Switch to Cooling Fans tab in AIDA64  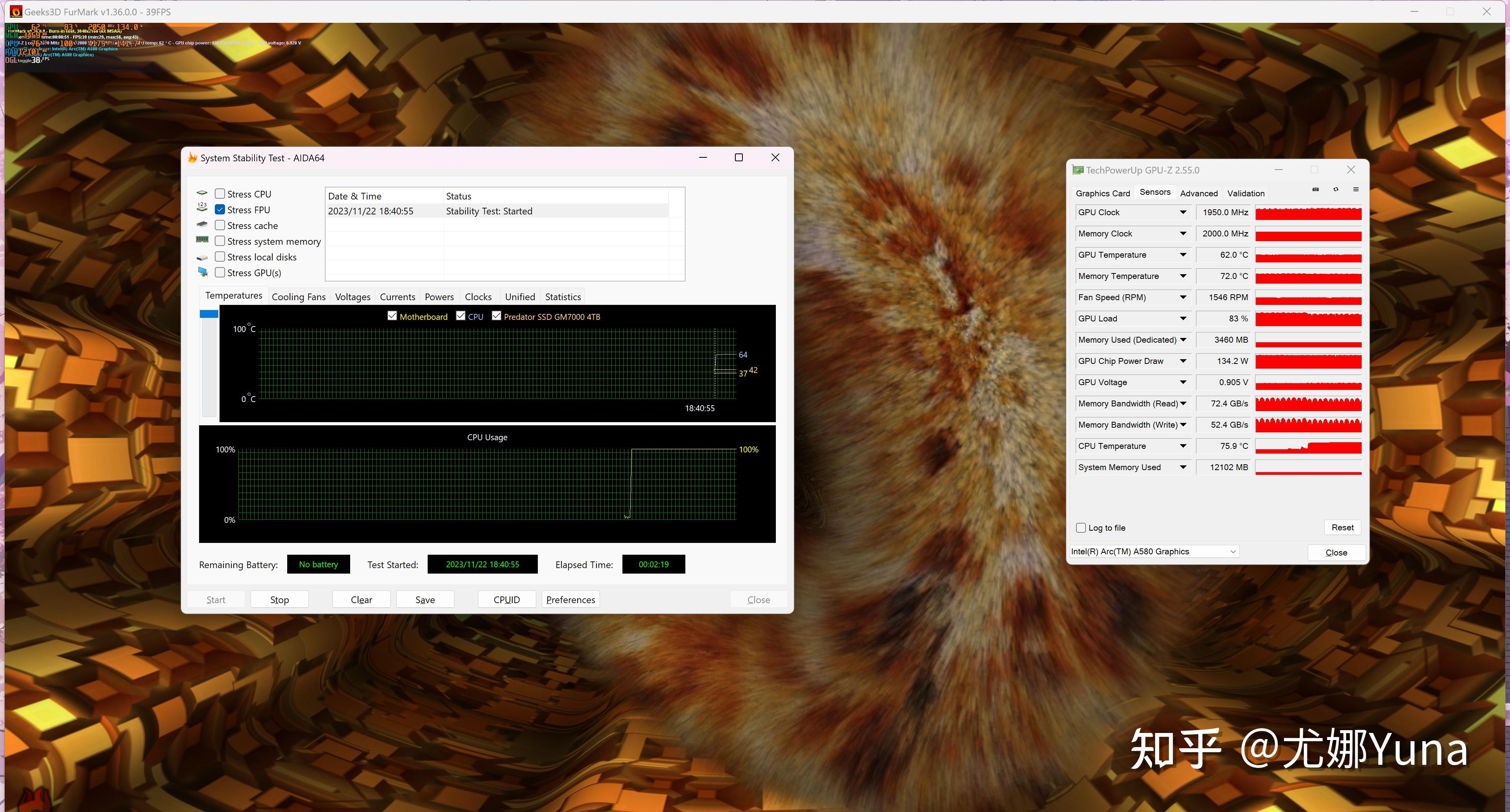click(x=297, y=296)
